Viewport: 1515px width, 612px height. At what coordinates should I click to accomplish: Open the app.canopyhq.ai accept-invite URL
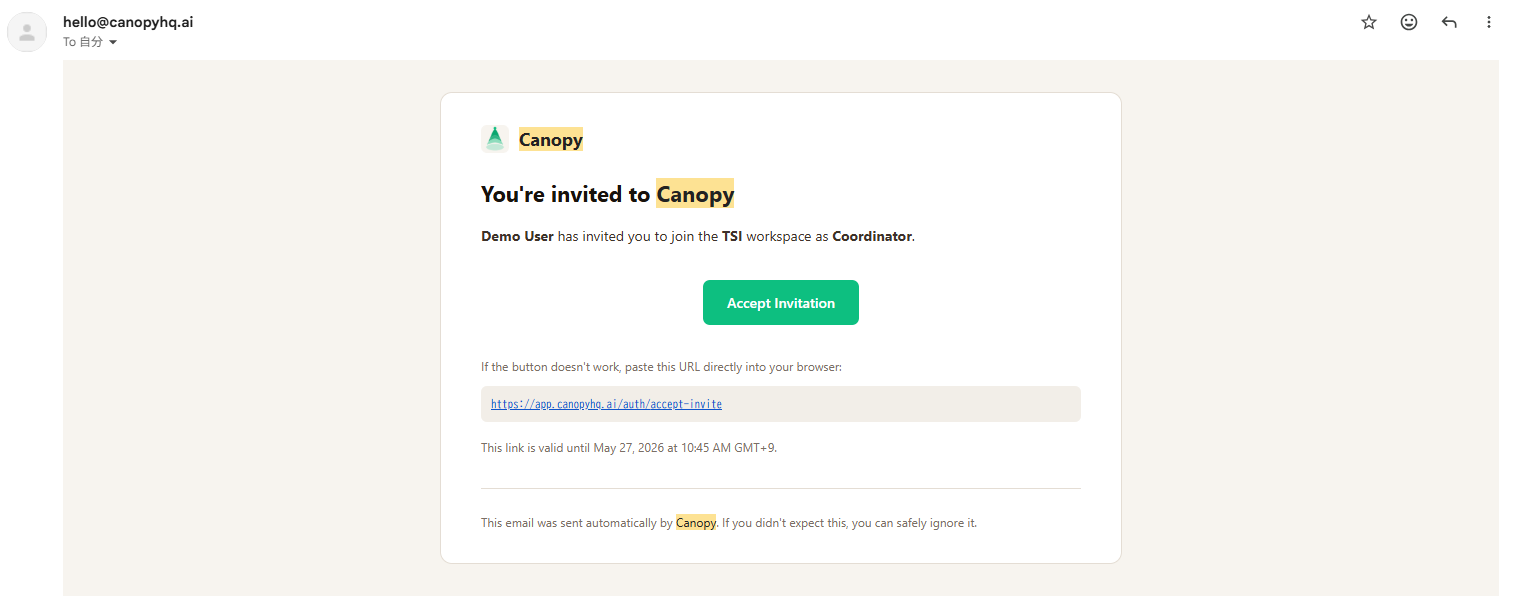(x=606, y=404)
